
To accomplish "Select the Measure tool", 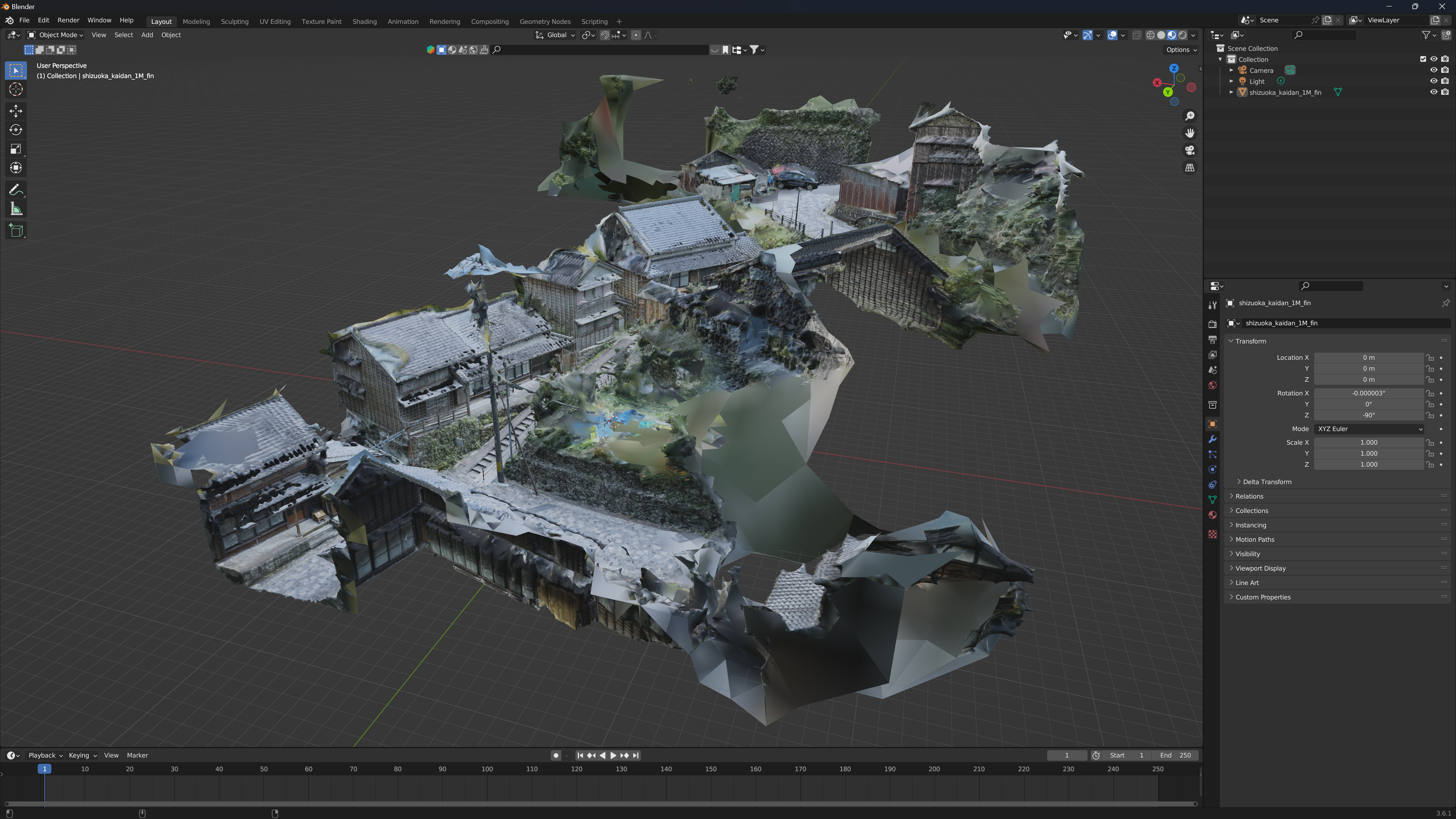I will click(16, 209).
